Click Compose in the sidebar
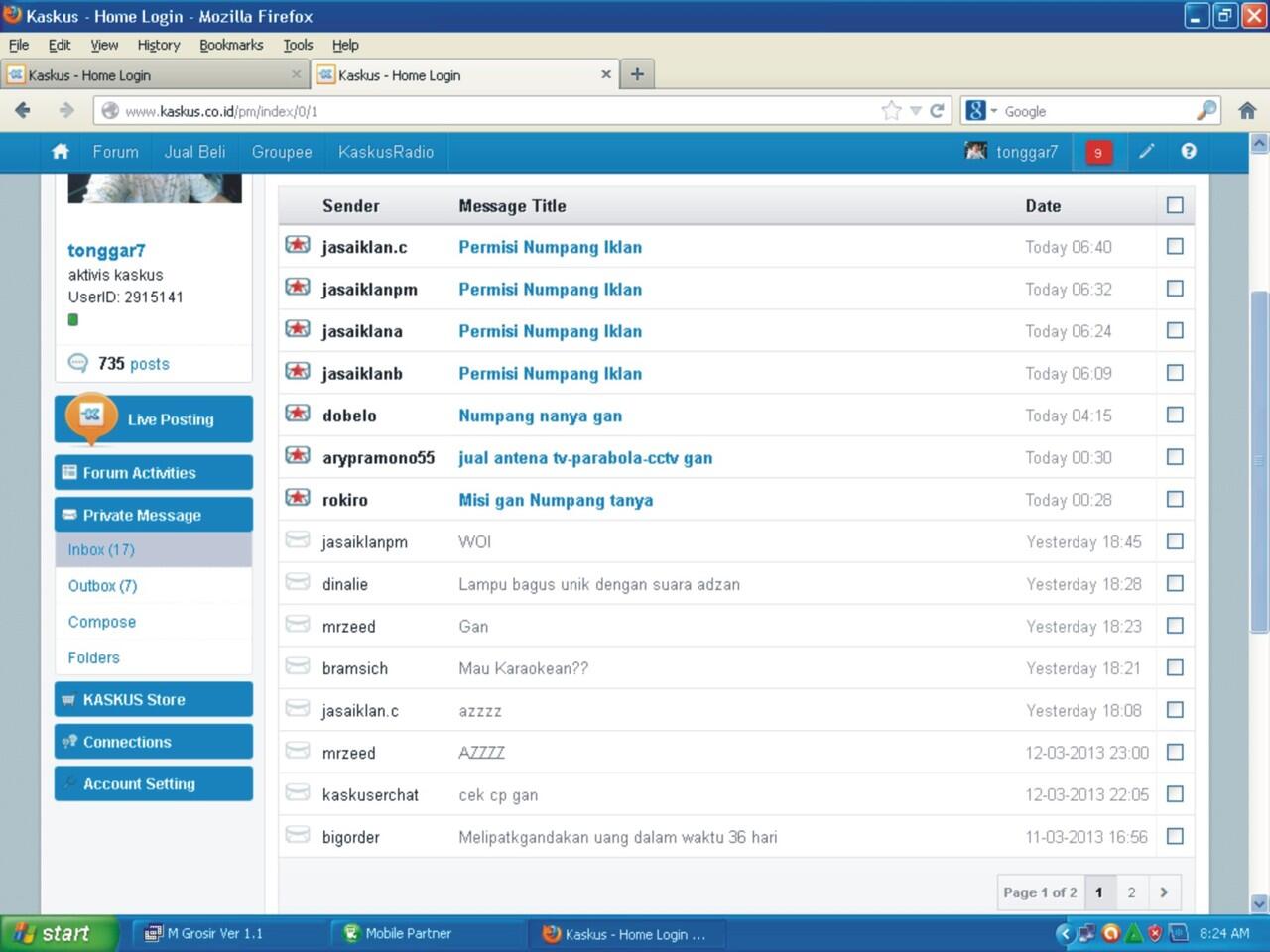 pyautogui.click(x=102, y=622)
